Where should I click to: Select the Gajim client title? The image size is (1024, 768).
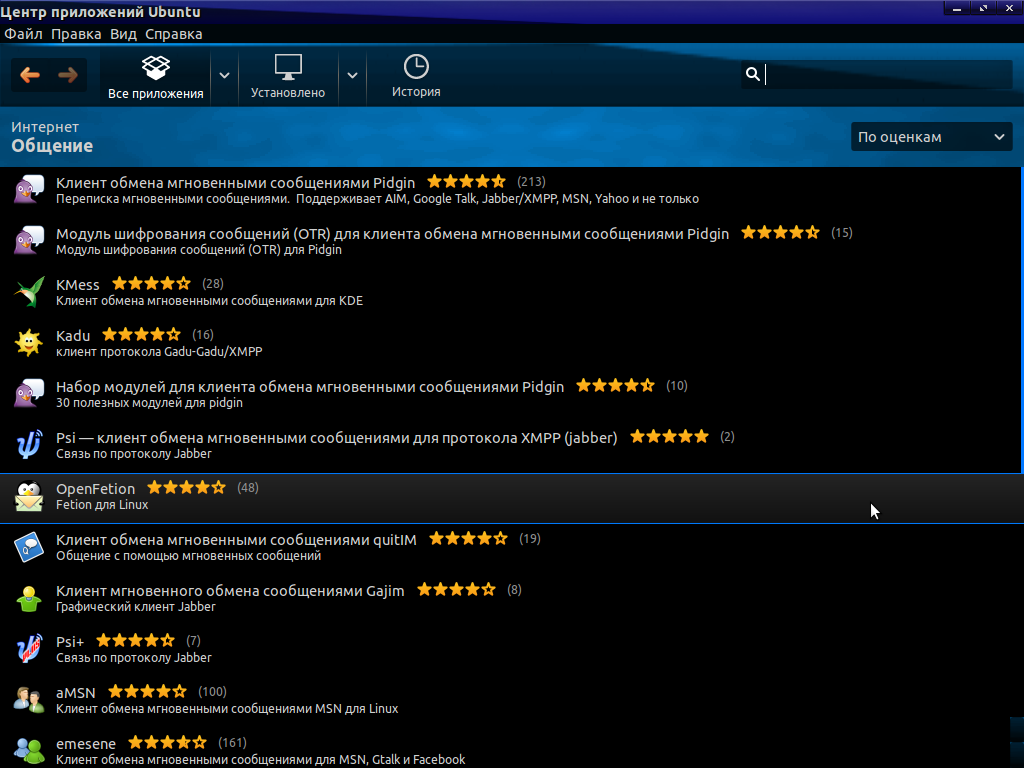(230, 591)
